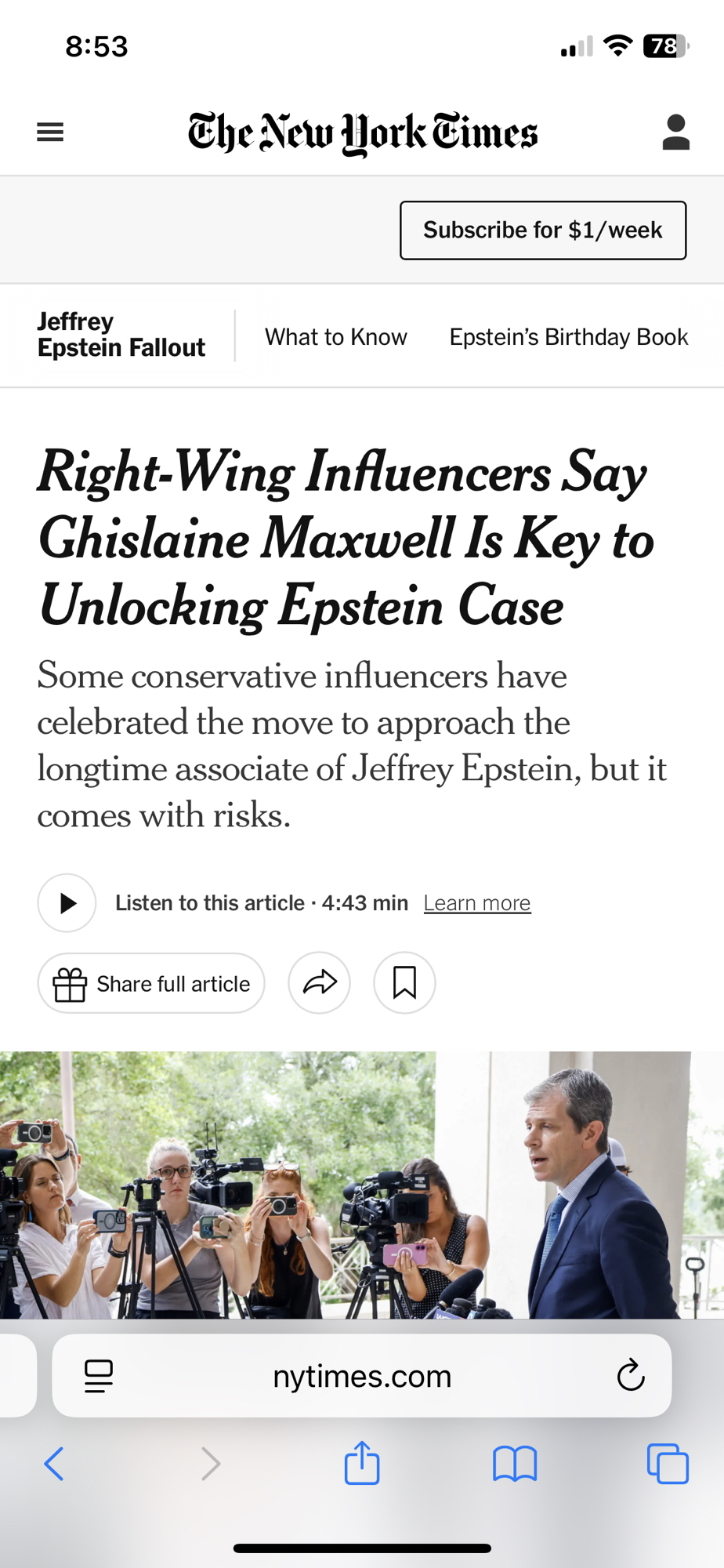Open Epstein's Birthday Book tab

click(568, 337)
